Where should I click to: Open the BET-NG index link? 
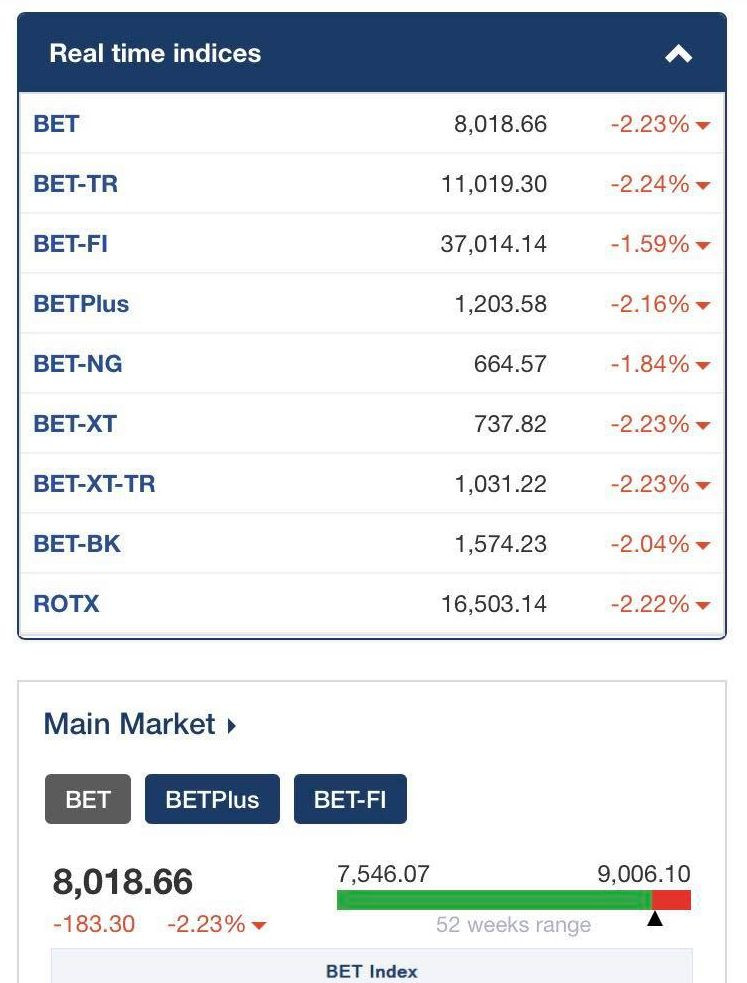click(78, 364)
